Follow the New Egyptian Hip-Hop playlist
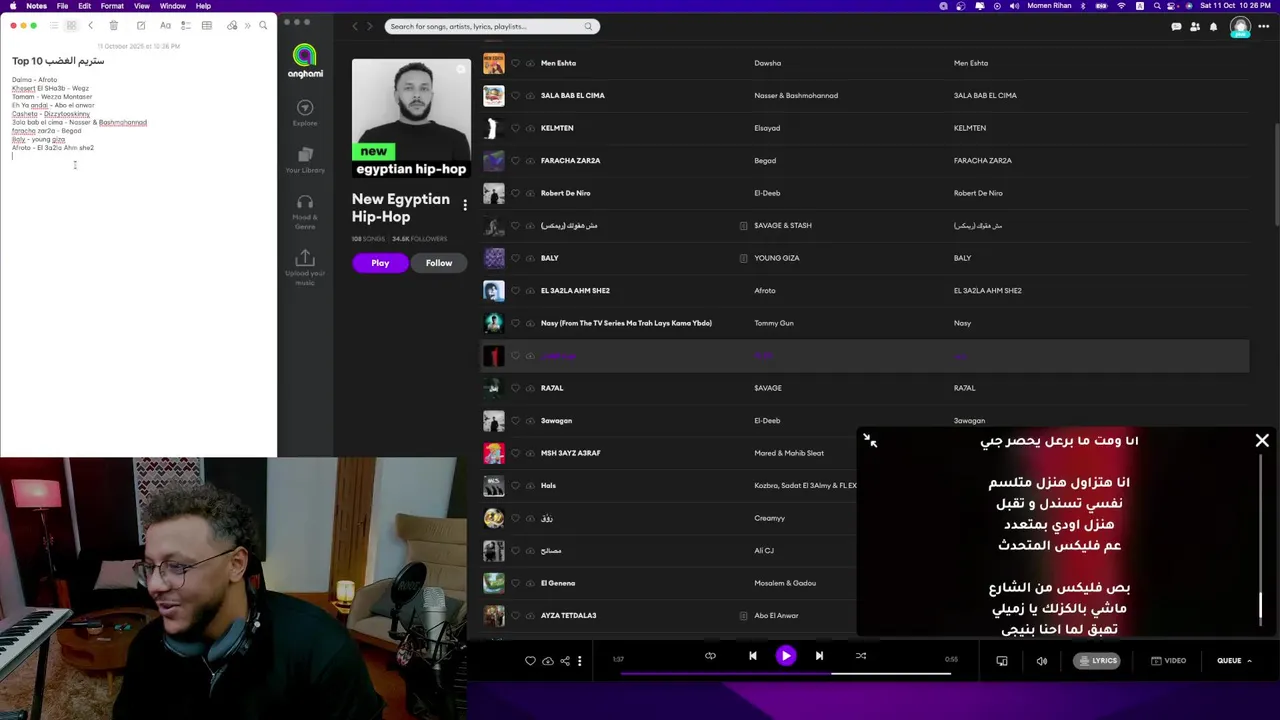 tap(439, 263)
